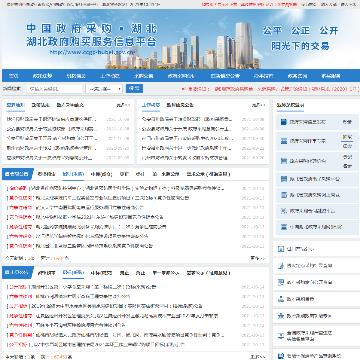Click cart icon in third service panel row
Viewport: 360px width, 360px height.
pyautogui.click(x=284, y=161)
